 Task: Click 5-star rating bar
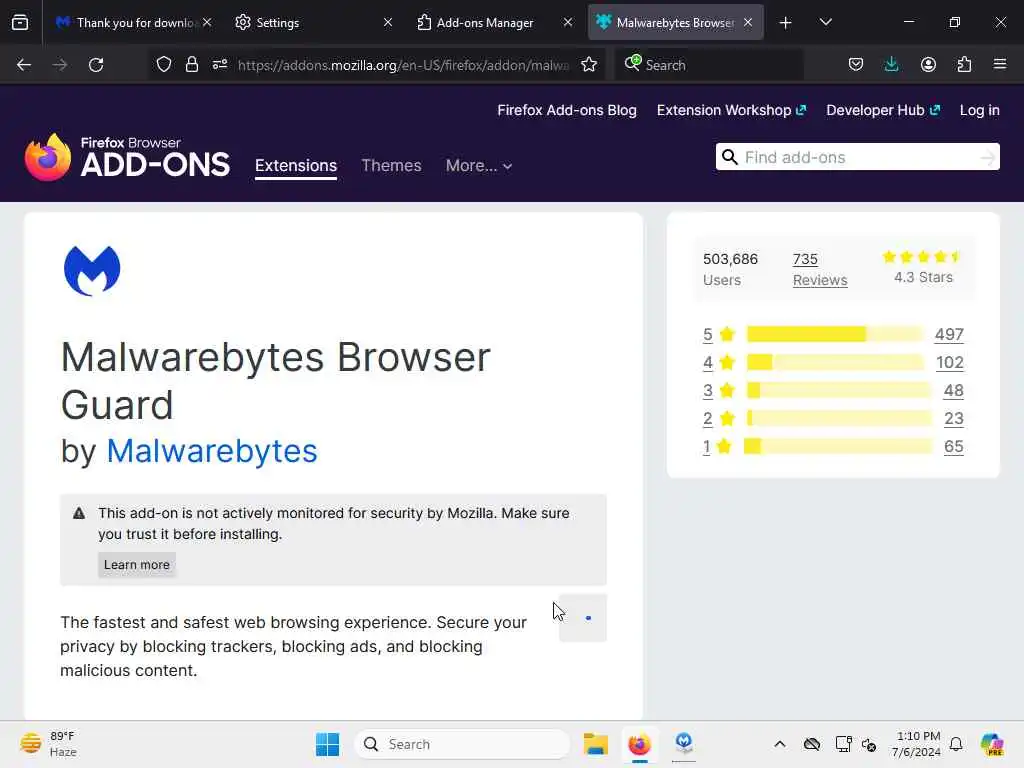(x=835, y=334)
